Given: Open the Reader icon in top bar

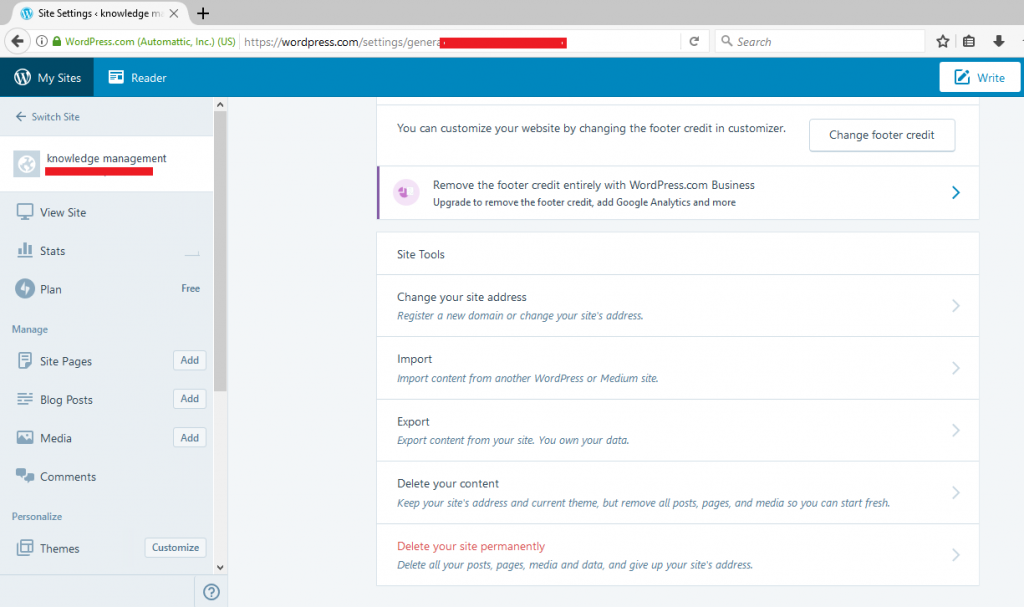Looking at the screenshot, I should click(116, 77).
